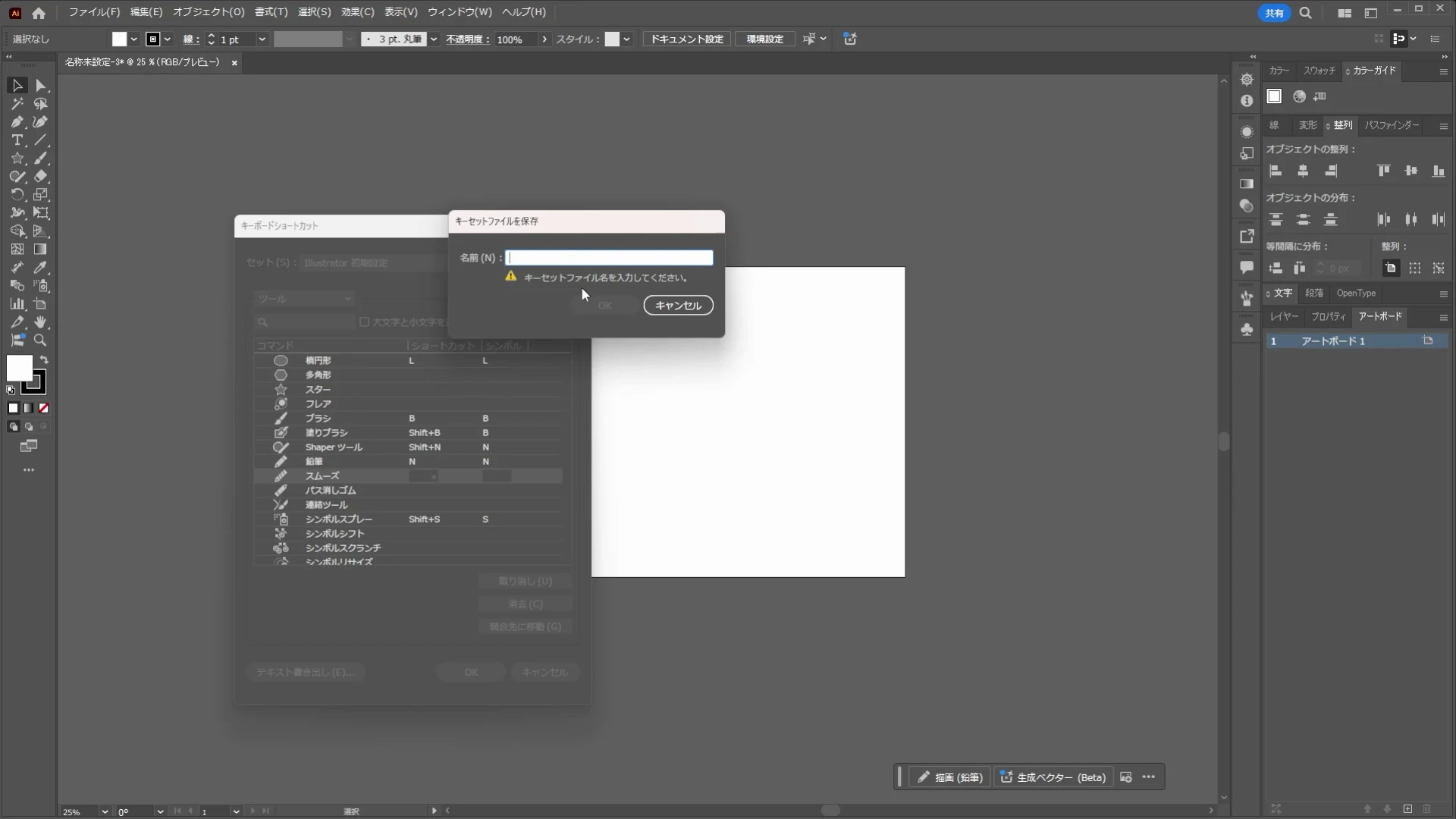Select the Eraser tool
Image resolution: width=1456 pixels, height=819 pixels.
[x=41, y=177]
